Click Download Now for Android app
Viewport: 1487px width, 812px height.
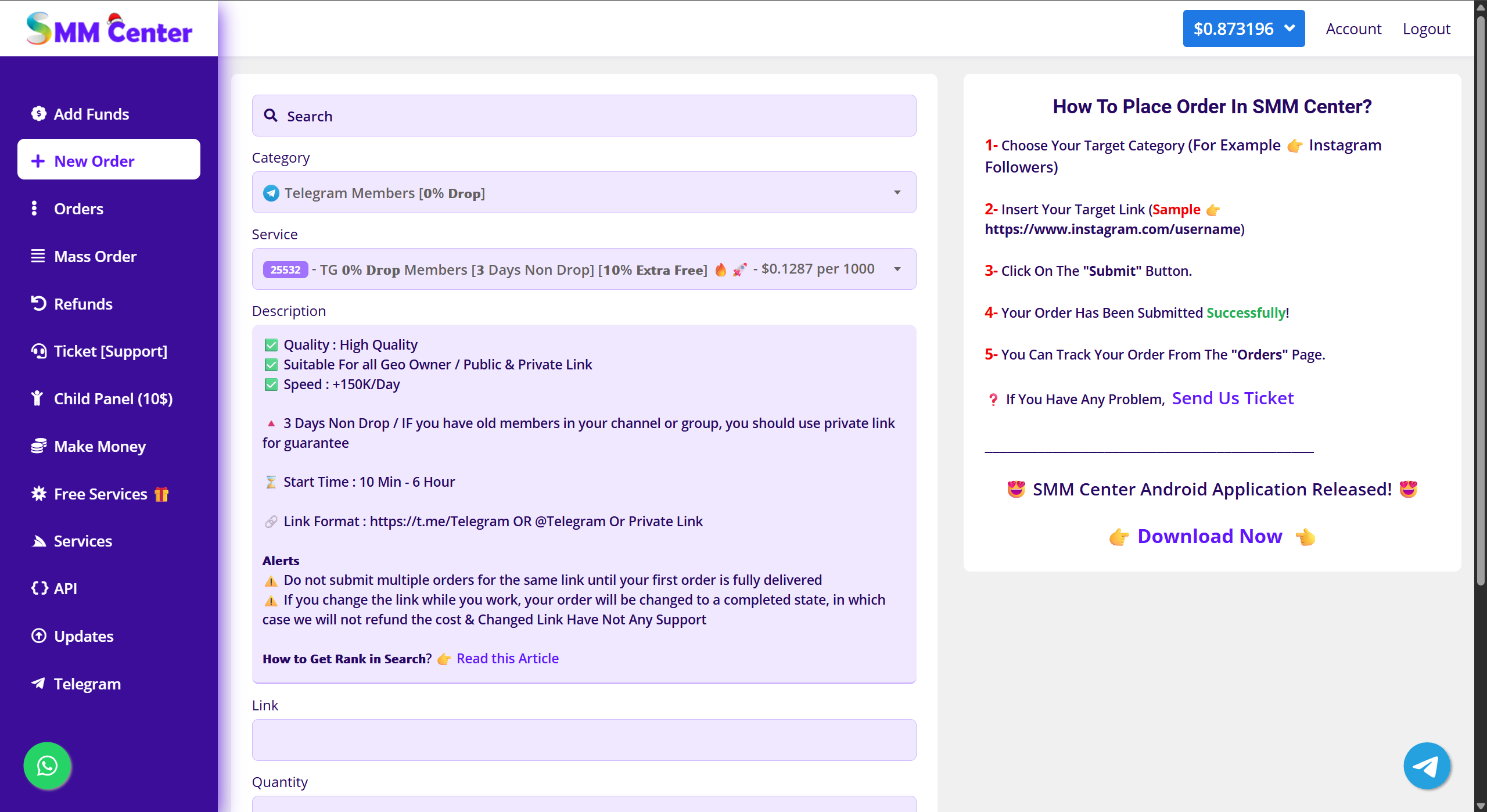(x=1209, y=536)
